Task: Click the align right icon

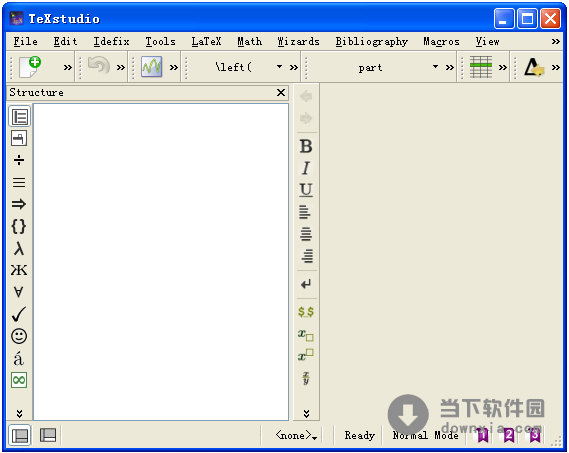Action: coord(307,256)
